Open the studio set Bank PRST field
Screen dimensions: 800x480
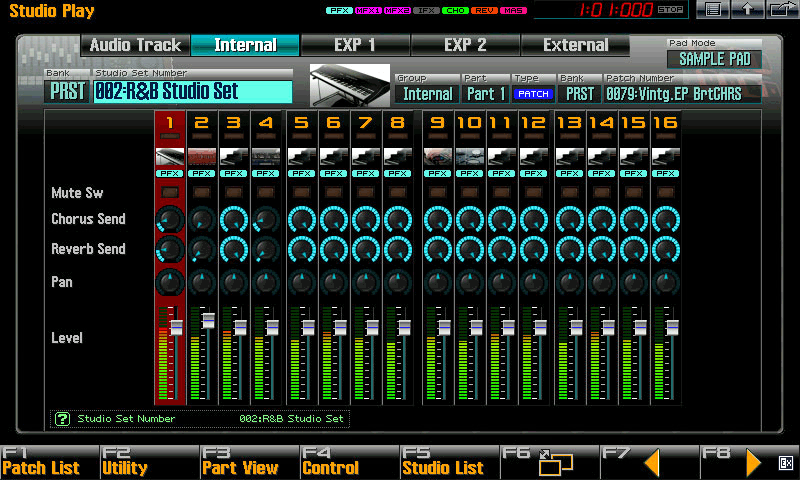[x=67, y=92]
